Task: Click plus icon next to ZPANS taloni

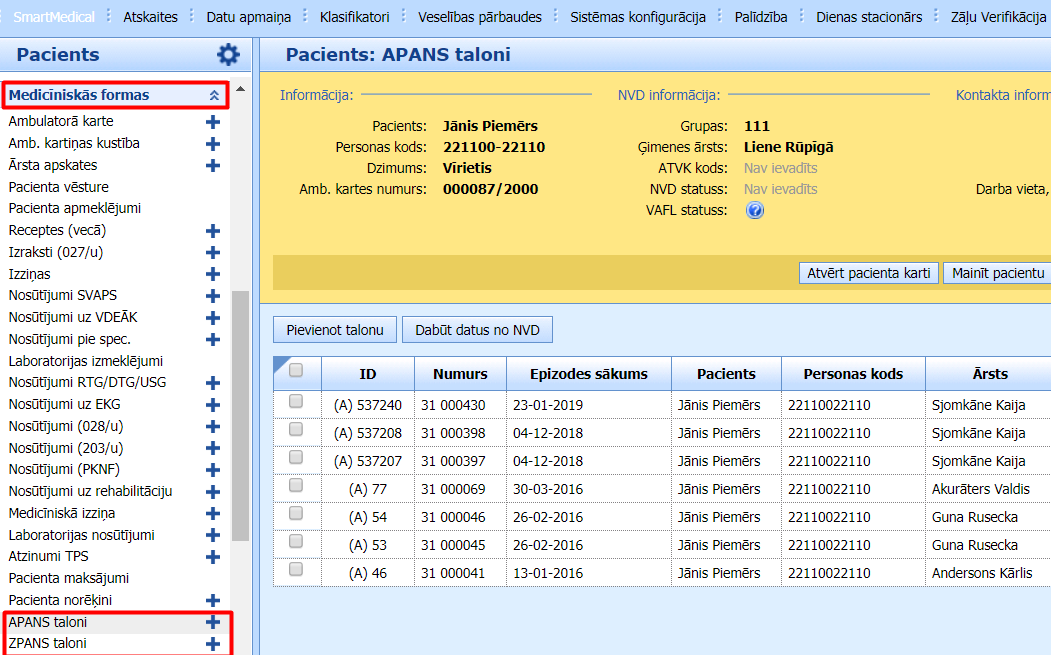Action: pos(212,644)
